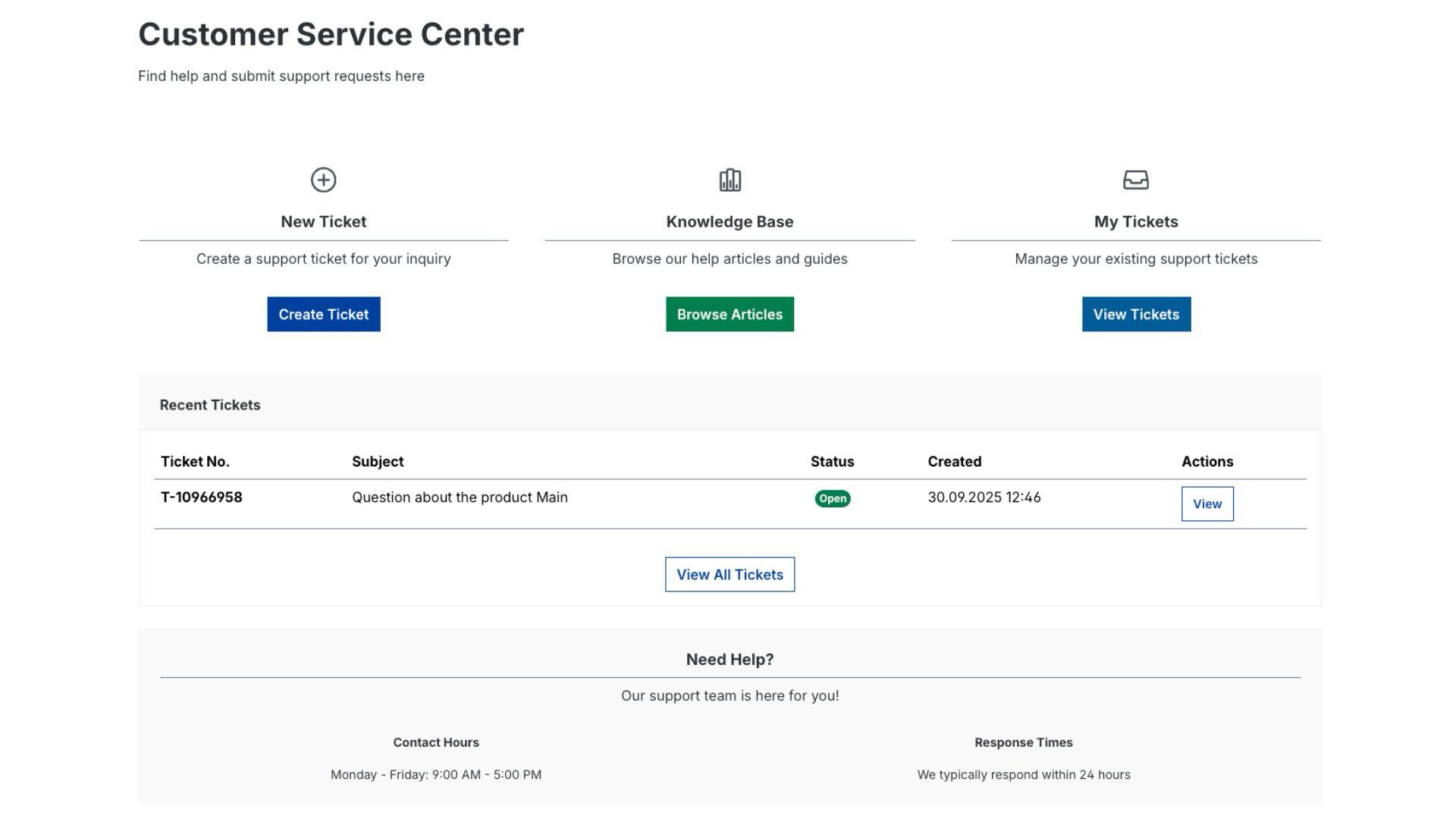Viewport: 1456px width, 819px height.
Task: Click the Ticket No. column header
Action: (195, 461)
